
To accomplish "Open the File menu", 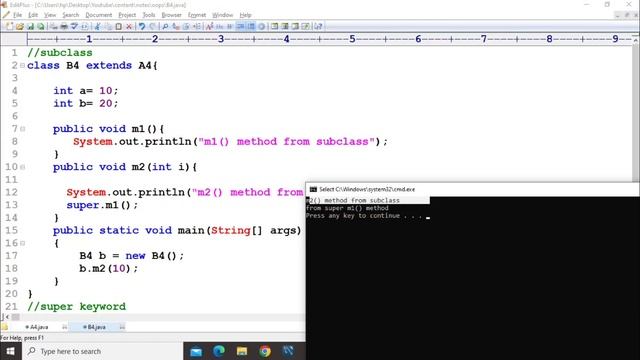I will pyautogui.click(x=18, y=15).
